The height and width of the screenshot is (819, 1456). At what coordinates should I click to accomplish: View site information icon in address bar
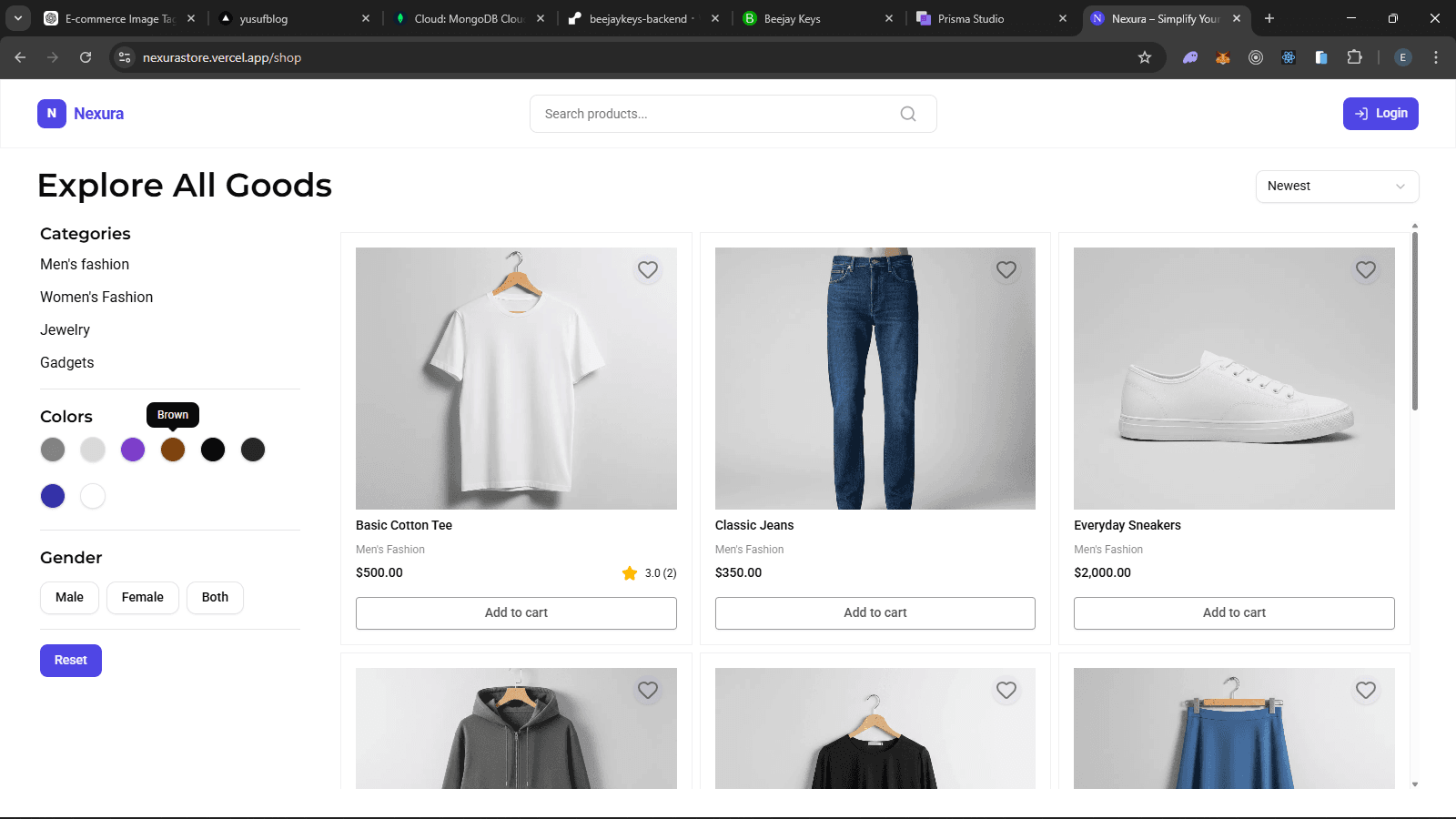coord(125,57)
